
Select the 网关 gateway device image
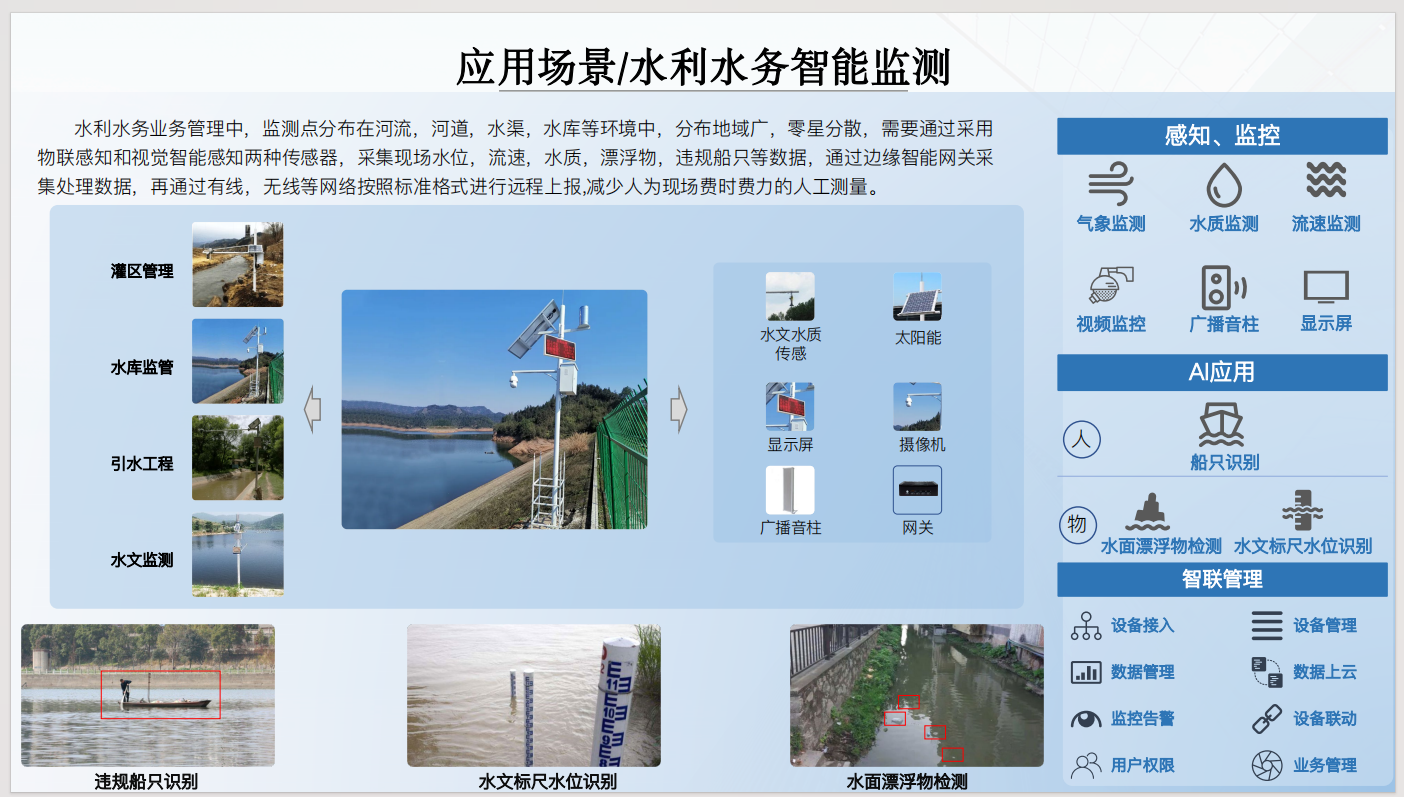pyautogui.click(x=917, y=490)
